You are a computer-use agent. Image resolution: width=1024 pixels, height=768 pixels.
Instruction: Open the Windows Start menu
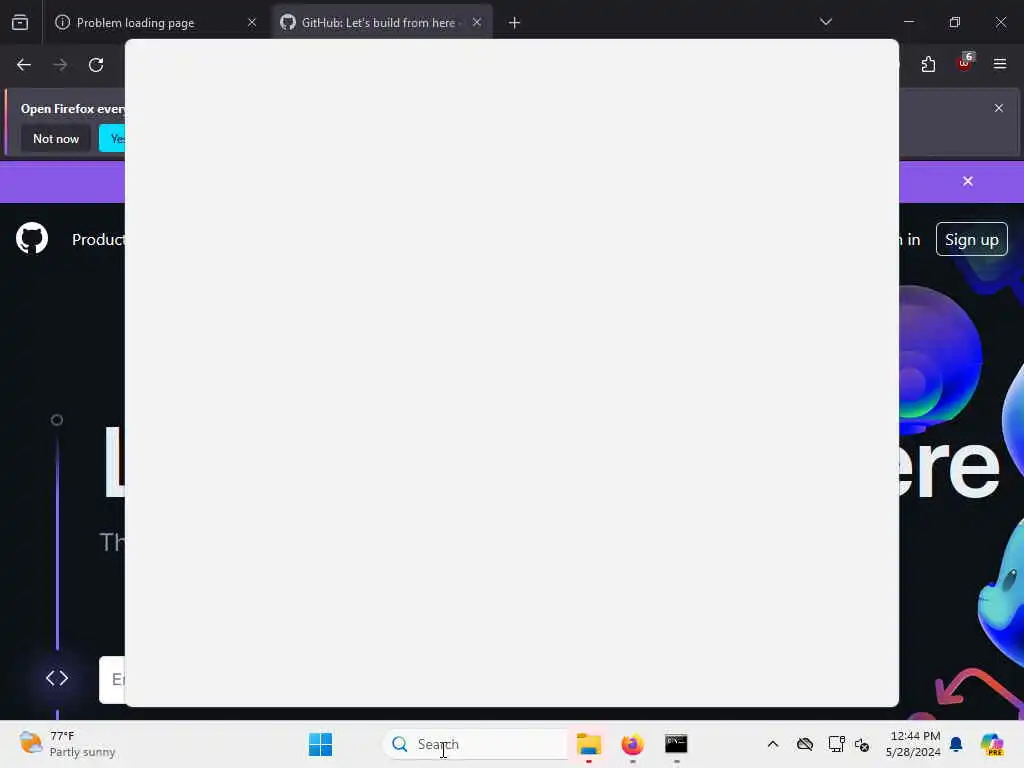pyautogui.click(x=320, y=744)
